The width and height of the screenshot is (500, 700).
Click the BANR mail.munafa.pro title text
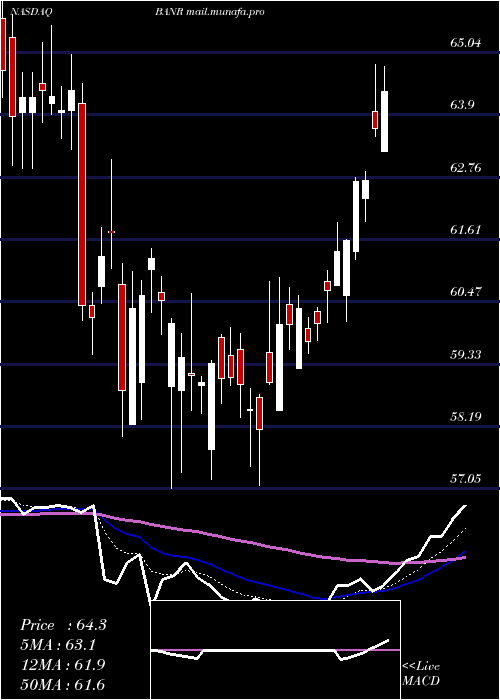[x=210, y=12]
